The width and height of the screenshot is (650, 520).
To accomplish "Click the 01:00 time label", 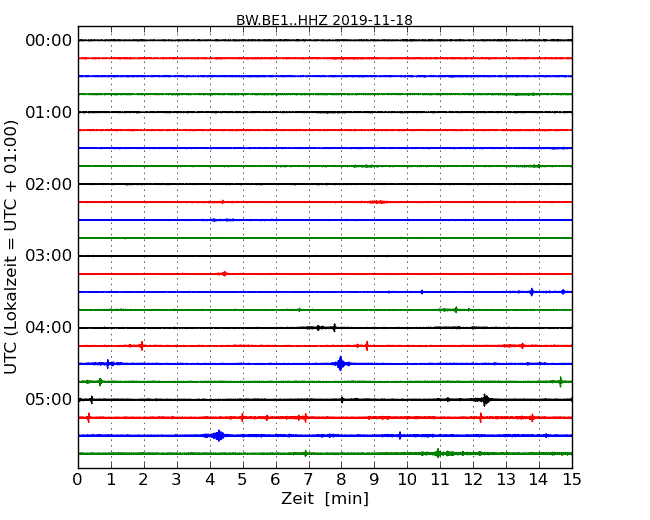I will [x=49, y=112].
